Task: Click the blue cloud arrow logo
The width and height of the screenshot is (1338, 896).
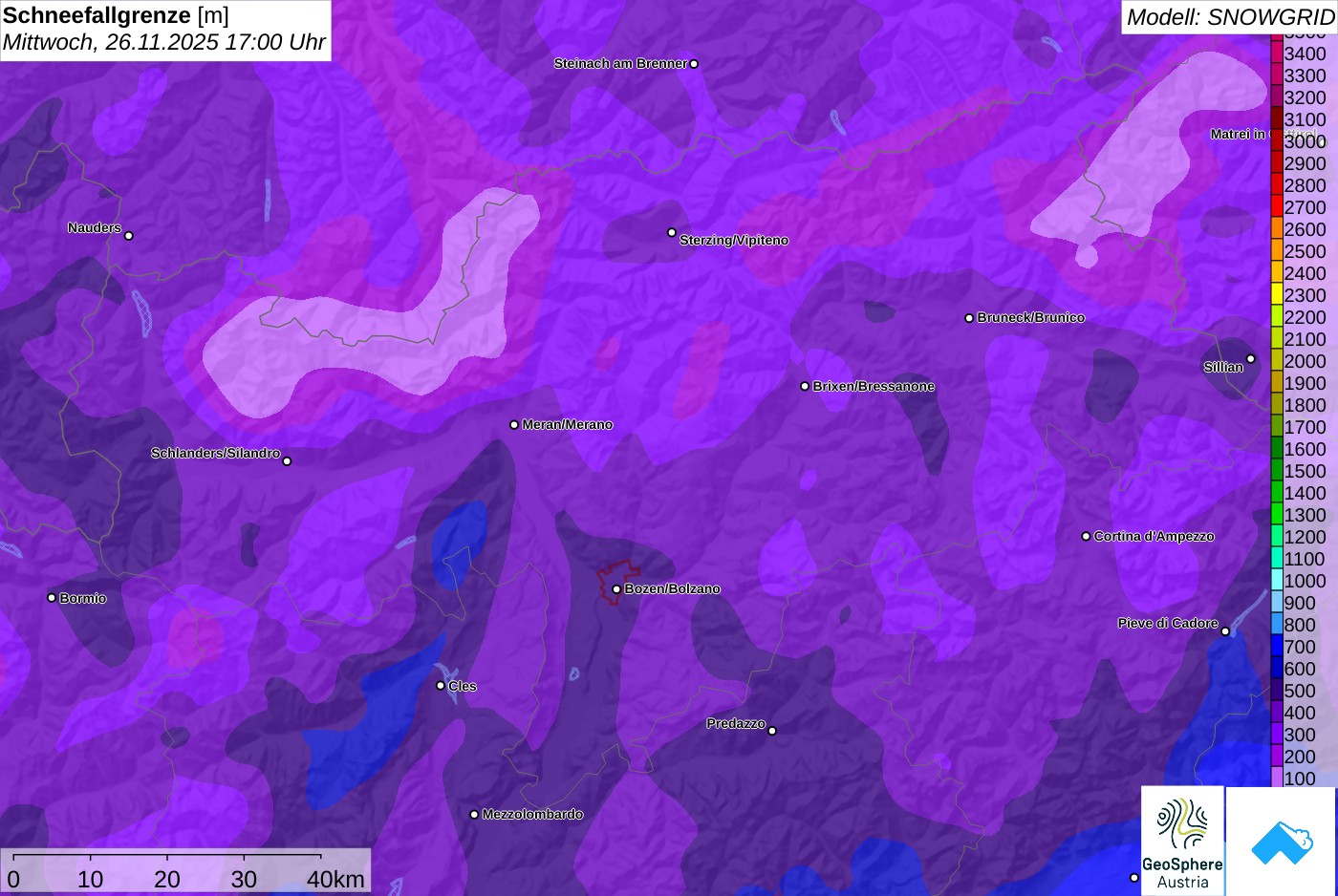Action: (x=1282, y=841)
